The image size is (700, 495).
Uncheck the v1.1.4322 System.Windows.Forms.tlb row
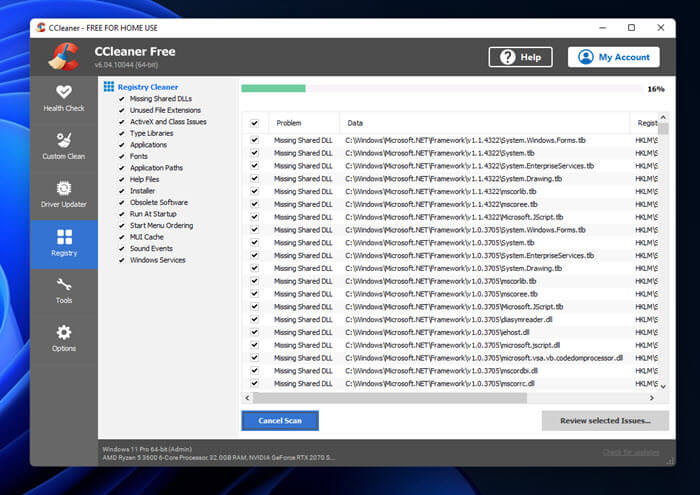(254, 140)
